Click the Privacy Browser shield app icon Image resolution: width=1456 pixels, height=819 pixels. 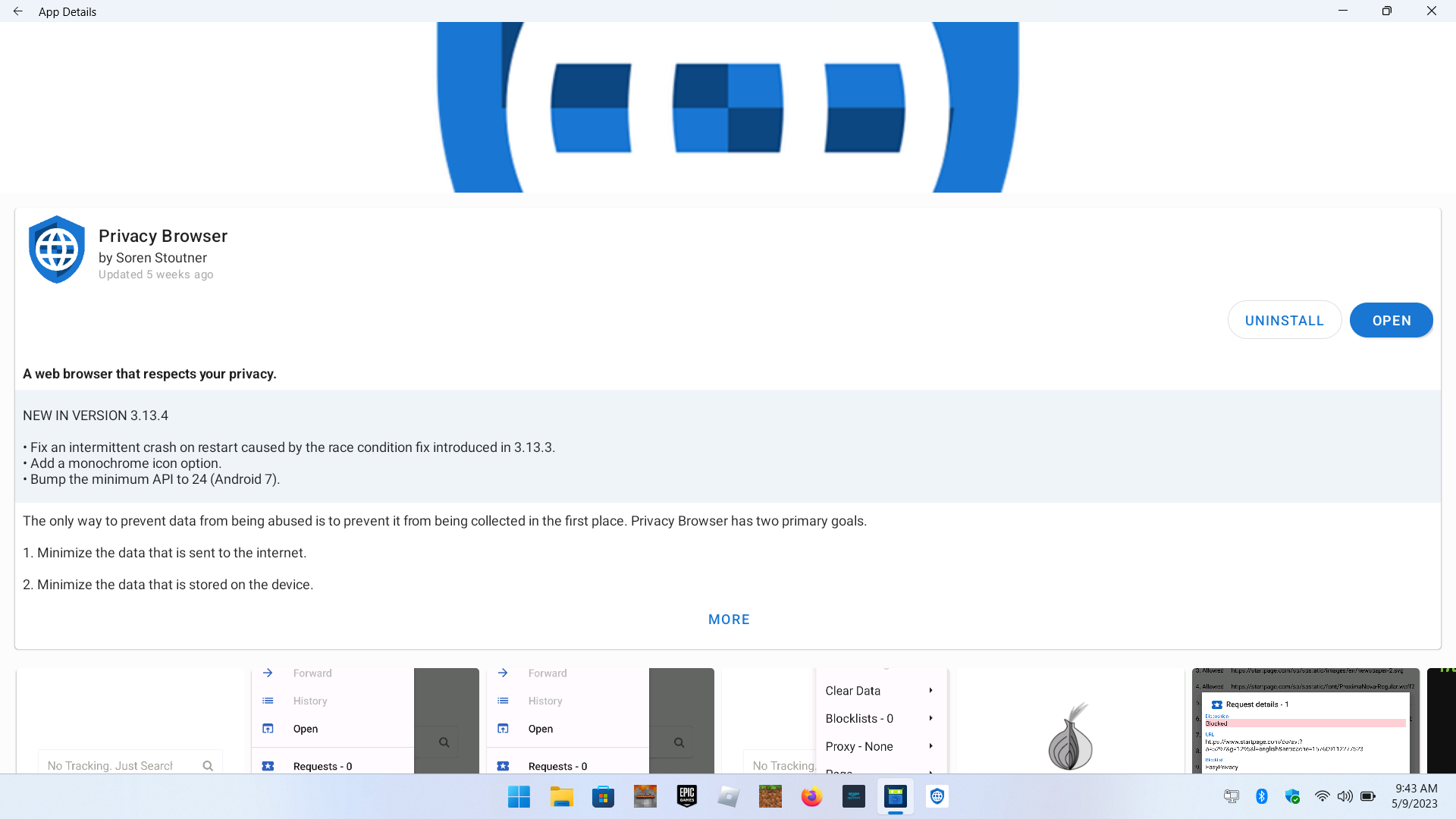coord(57,249)
